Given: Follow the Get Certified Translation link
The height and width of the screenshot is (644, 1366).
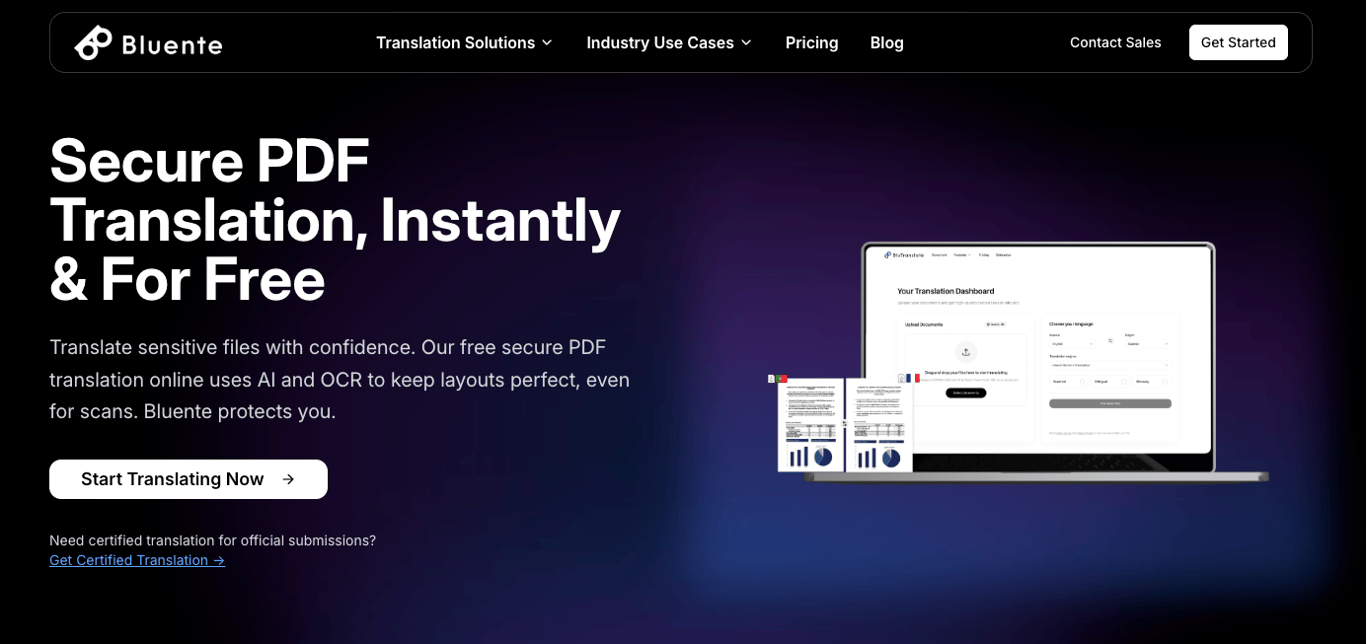Looking at the screenshot, I should pyautogui.click(x=137, y=560).
